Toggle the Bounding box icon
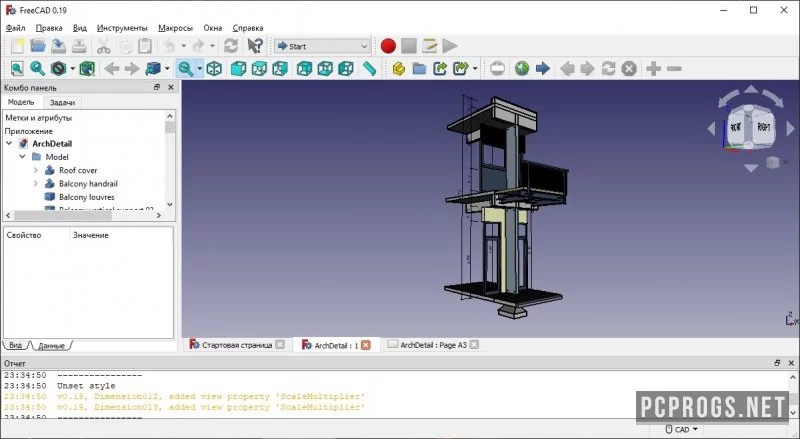Screen dimensions: 800x439 point(87,68)
